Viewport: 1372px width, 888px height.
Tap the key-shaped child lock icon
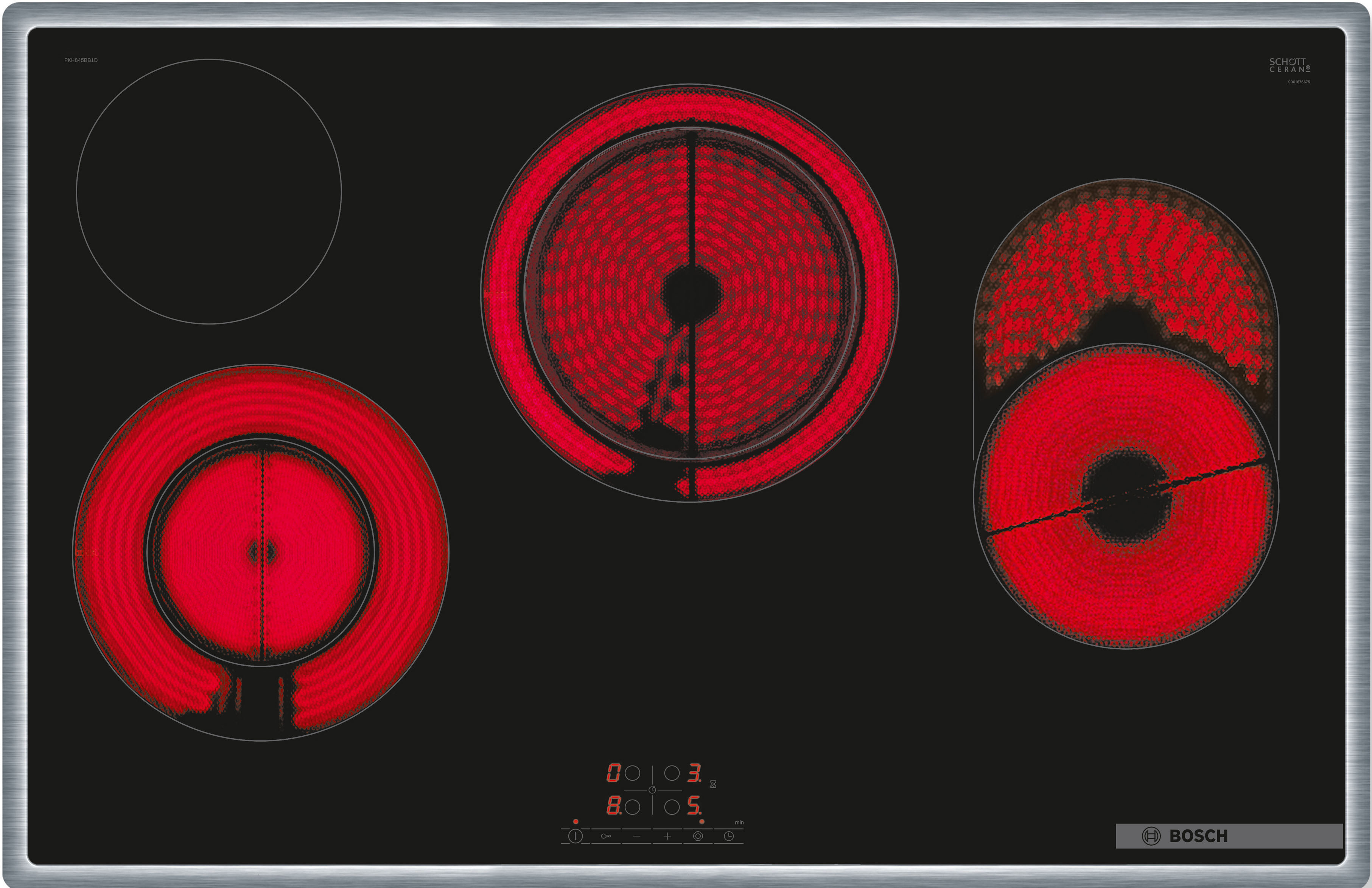pos(606,836)
